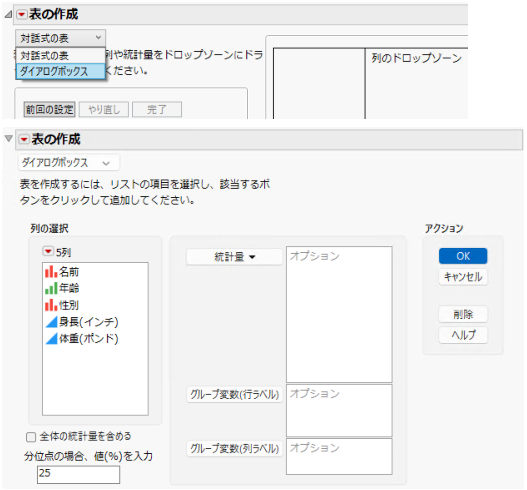Screen dimensions: 527x490
Task: Click the 削除 button
Action: [463, 315]
